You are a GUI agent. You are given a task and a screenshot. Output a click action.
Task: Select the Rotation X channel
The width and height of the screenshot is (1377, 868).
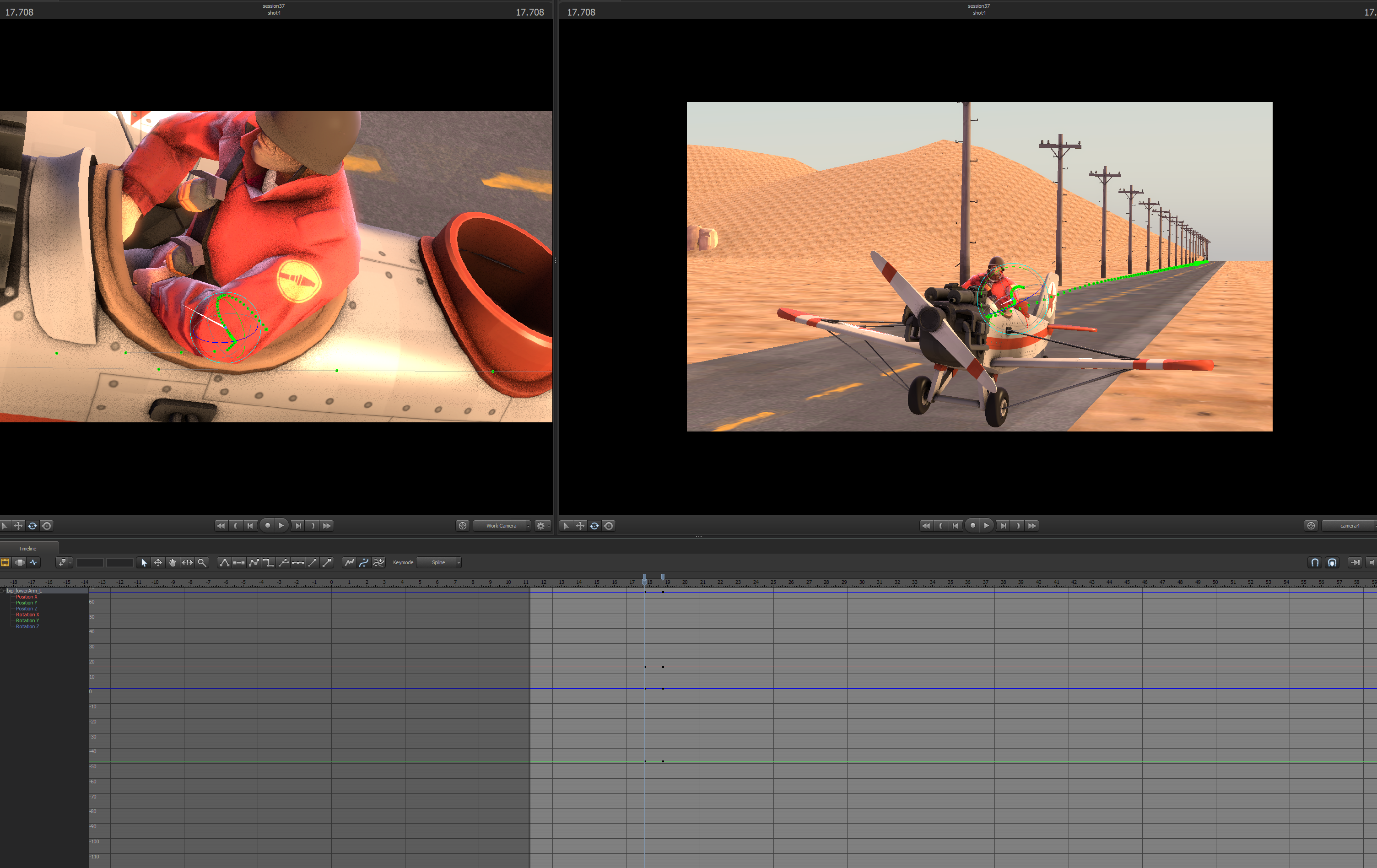click(x=27, y=615)
